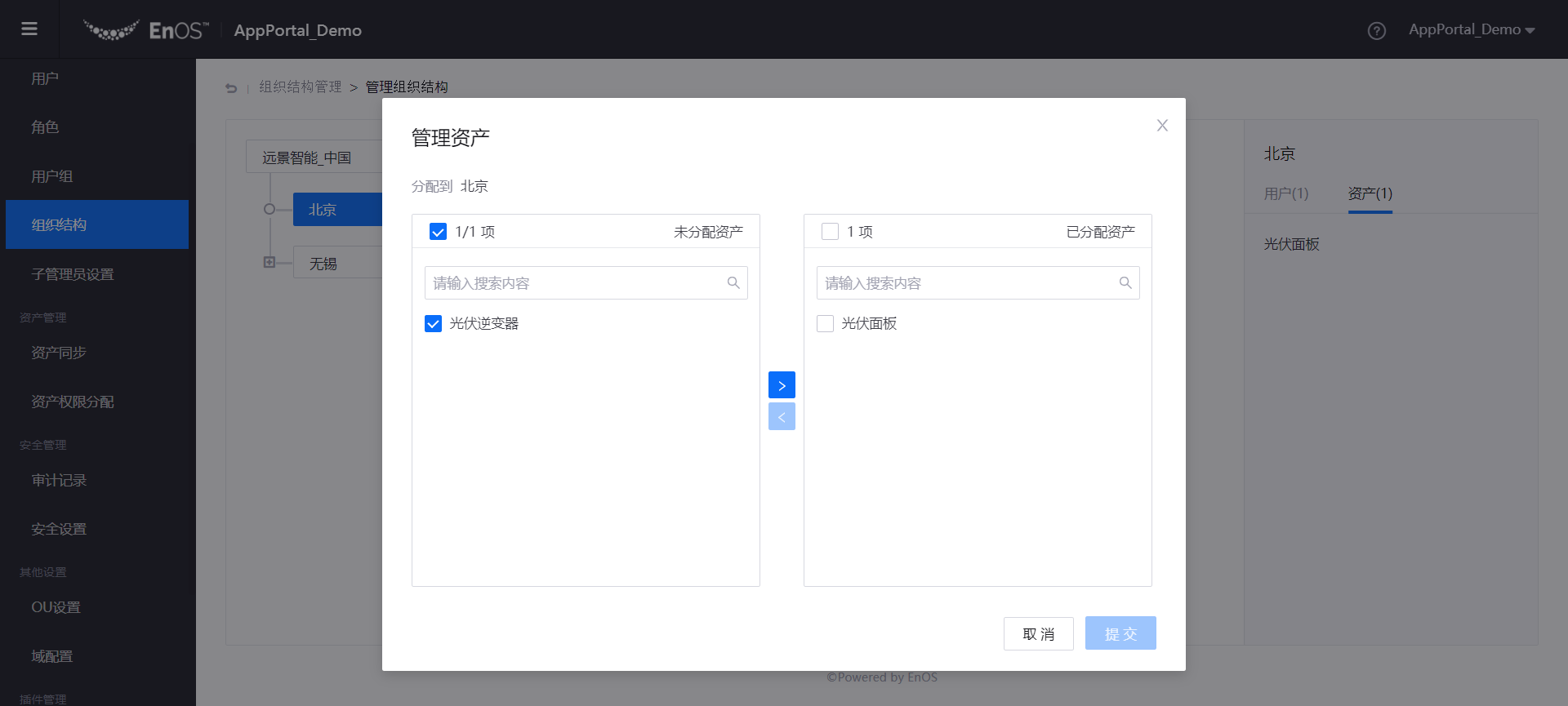
Task: Switch to the 用户(1) tab
Action: 1285,194
